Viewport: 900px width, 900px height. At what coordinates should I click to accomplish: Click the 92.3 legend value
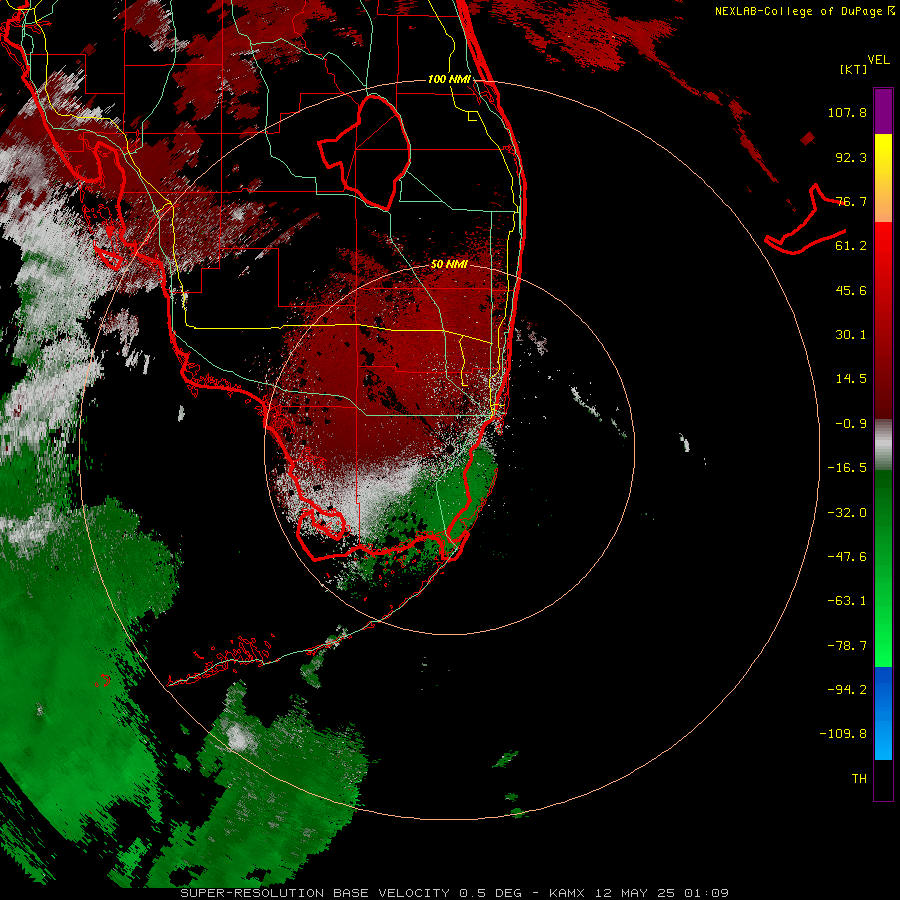point(851,157)
